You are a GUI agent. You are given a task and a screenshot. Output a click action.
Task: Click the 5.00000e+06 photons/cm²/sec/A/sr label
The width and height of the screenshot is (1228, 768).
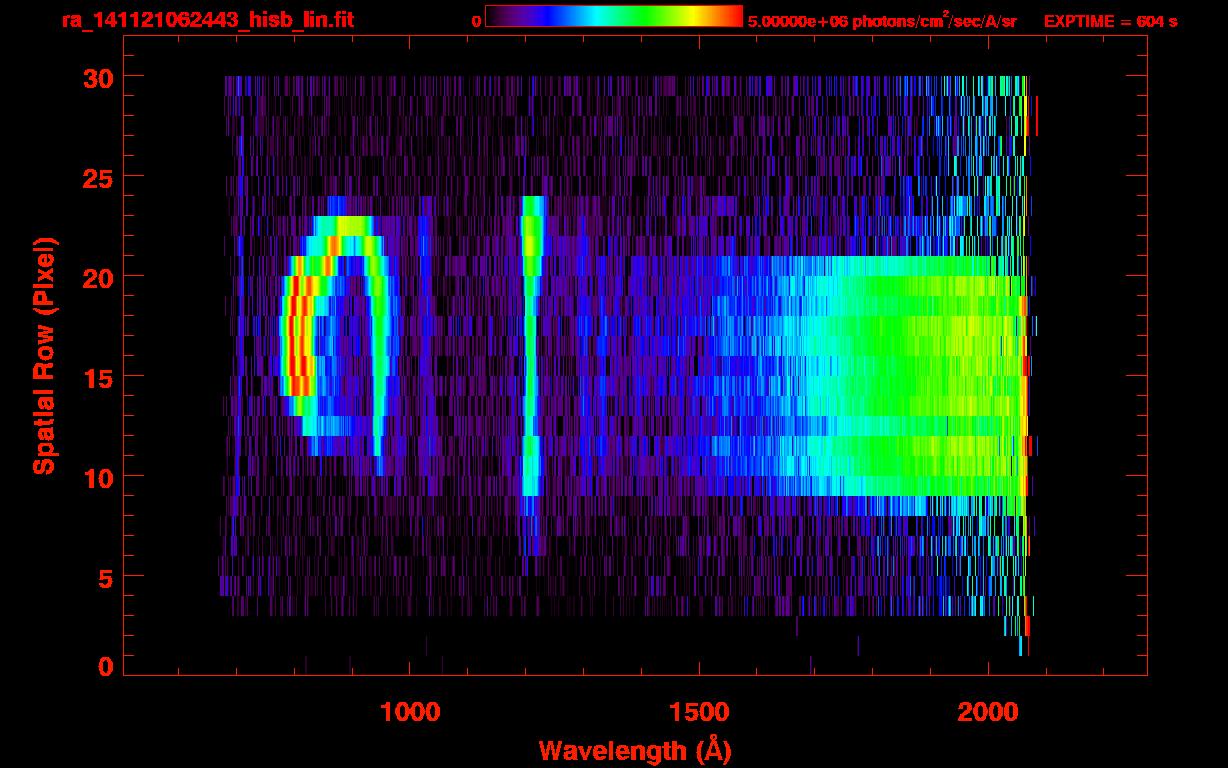[x=882, y=20]
